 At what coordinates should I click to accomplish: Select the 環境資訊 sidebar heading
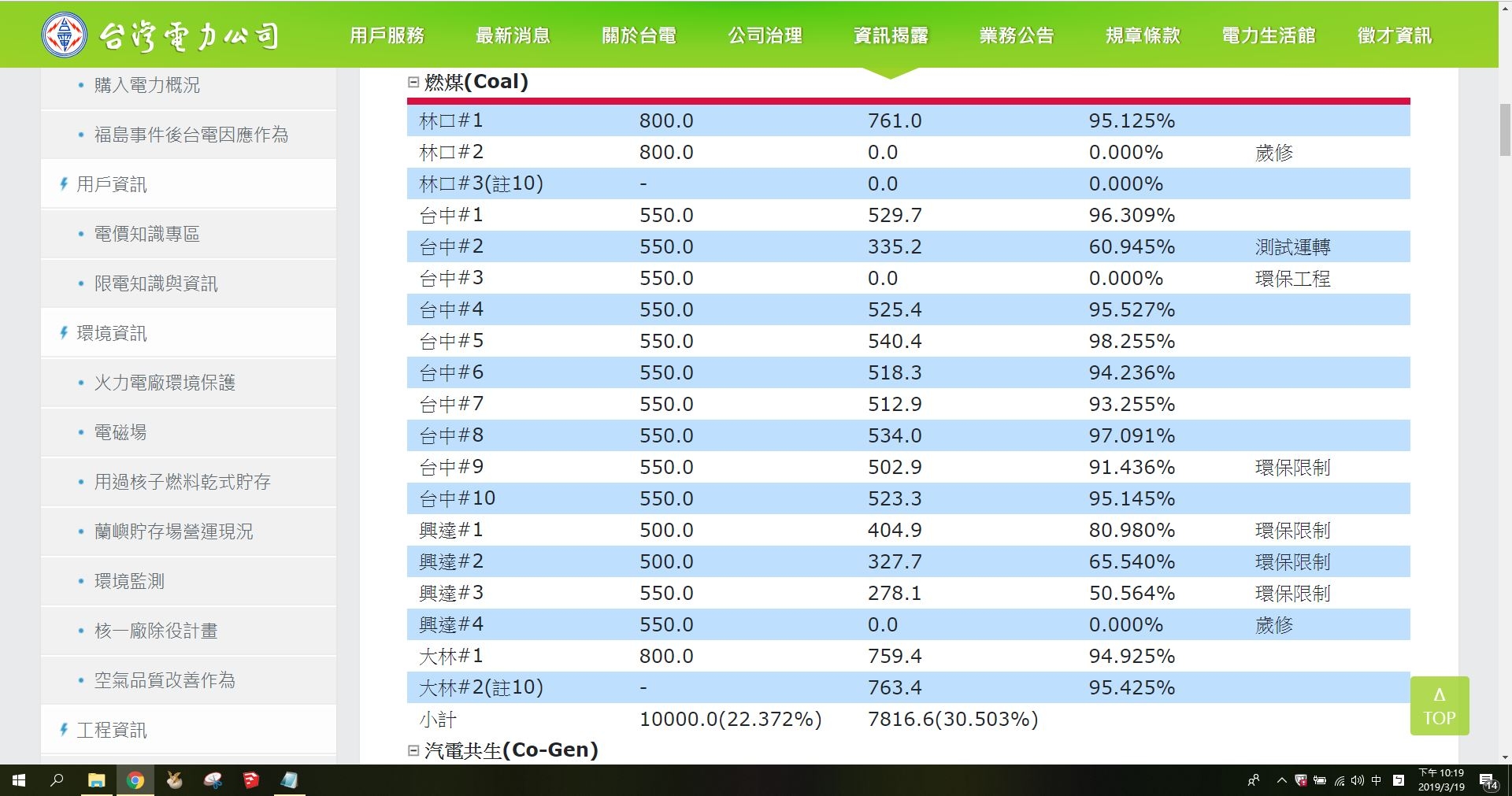(x=112, y=333)
